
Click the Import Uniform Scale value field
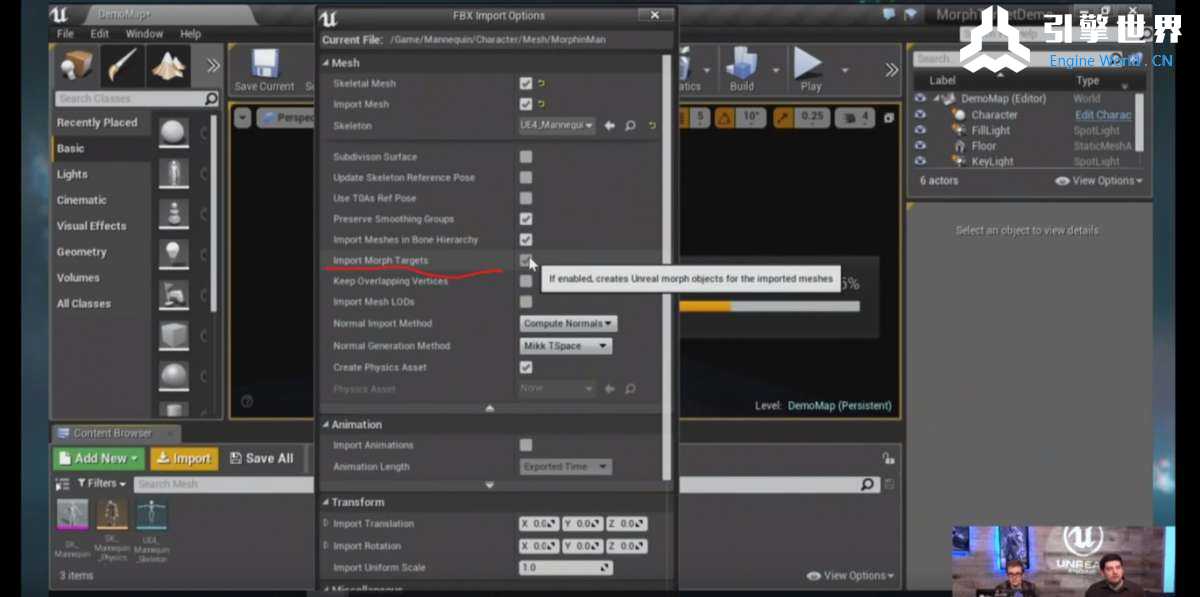(x=566, y=568)
